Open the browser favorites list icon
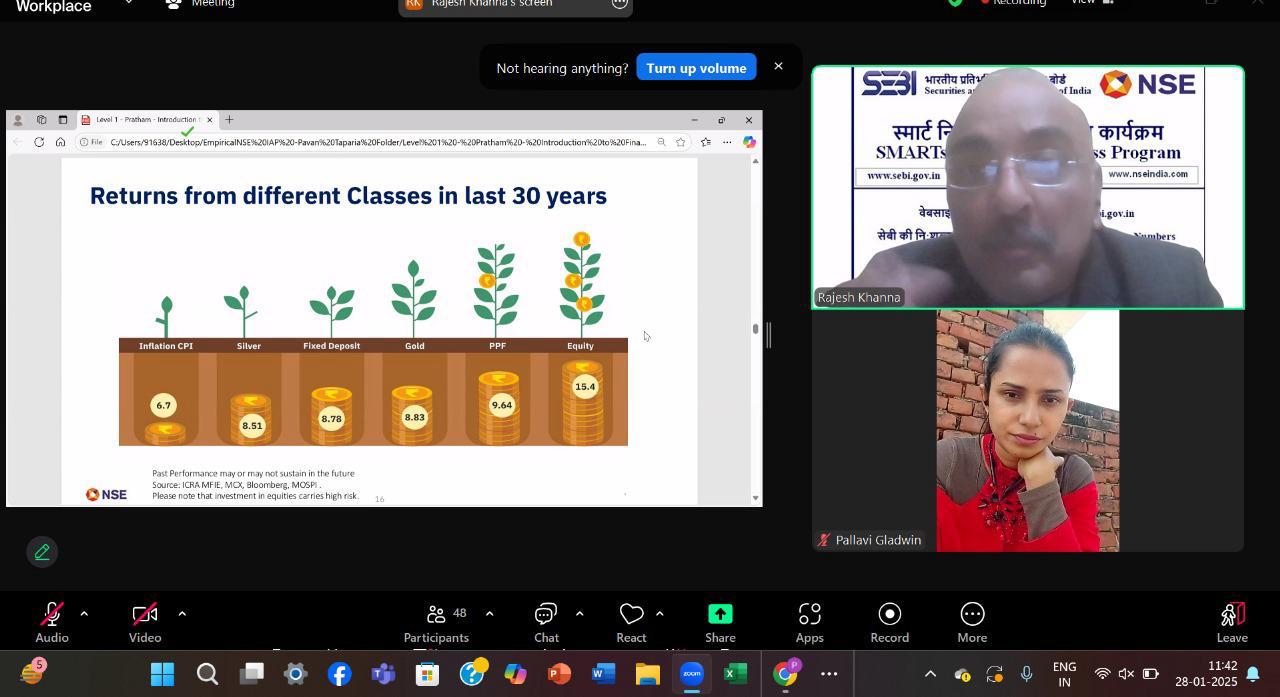1280x697 pixels. 706,142
